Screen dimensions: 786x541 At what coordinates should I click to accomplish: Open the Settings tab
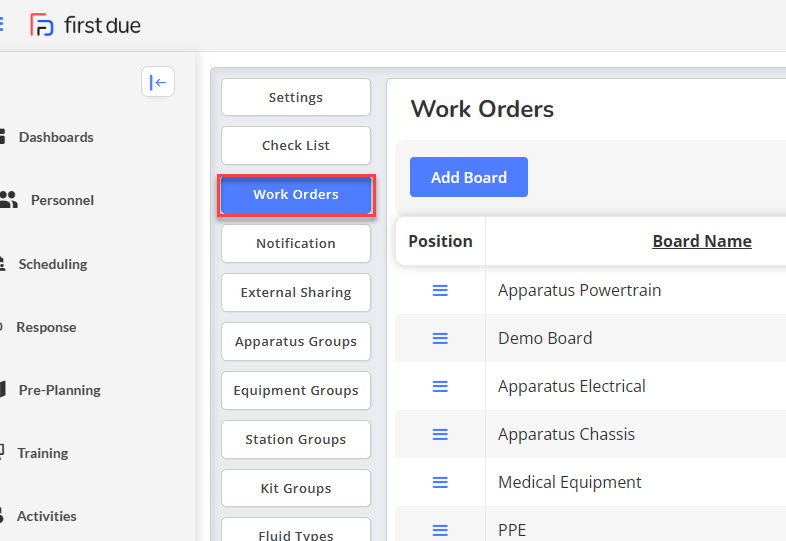[296, 97]
